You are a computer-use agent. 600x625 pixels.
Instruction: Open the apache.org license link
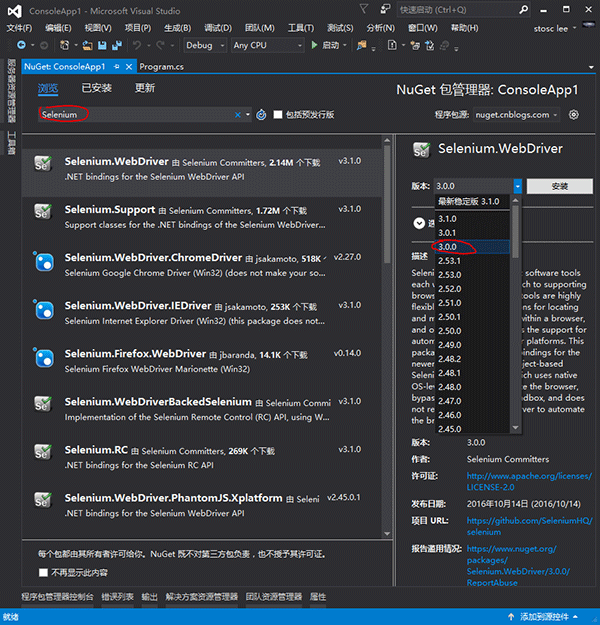(529, 482)
